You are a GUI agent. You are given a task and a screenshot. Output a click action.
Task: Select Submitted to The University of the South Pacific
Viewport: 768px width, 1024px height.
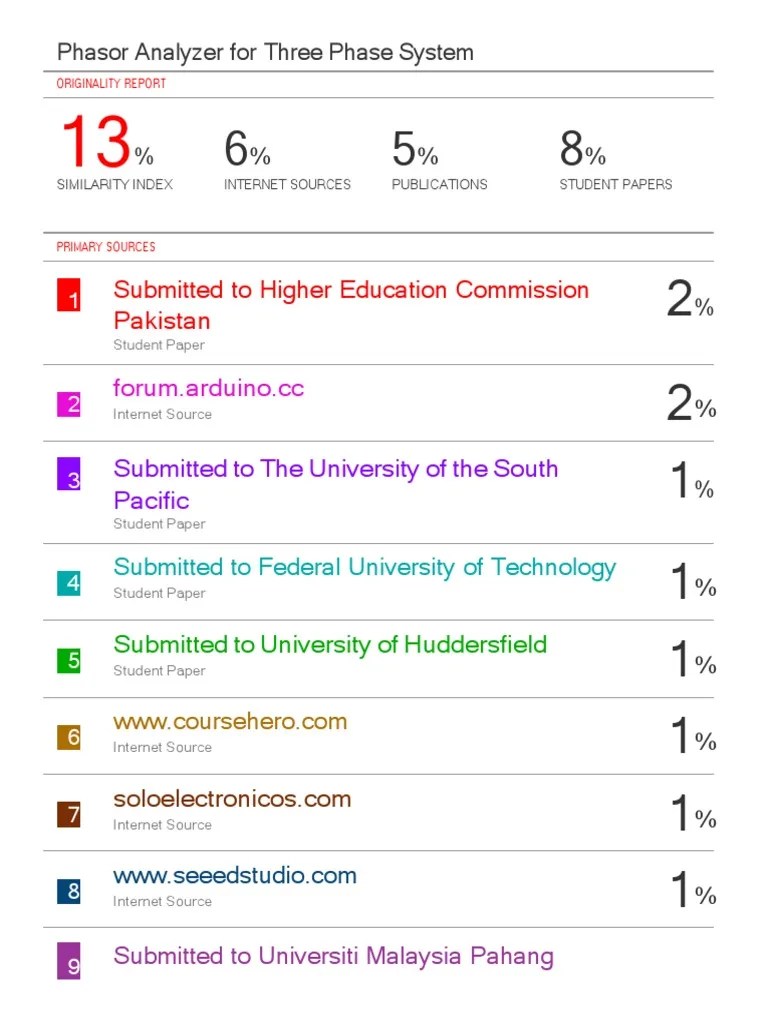[336, 469]
